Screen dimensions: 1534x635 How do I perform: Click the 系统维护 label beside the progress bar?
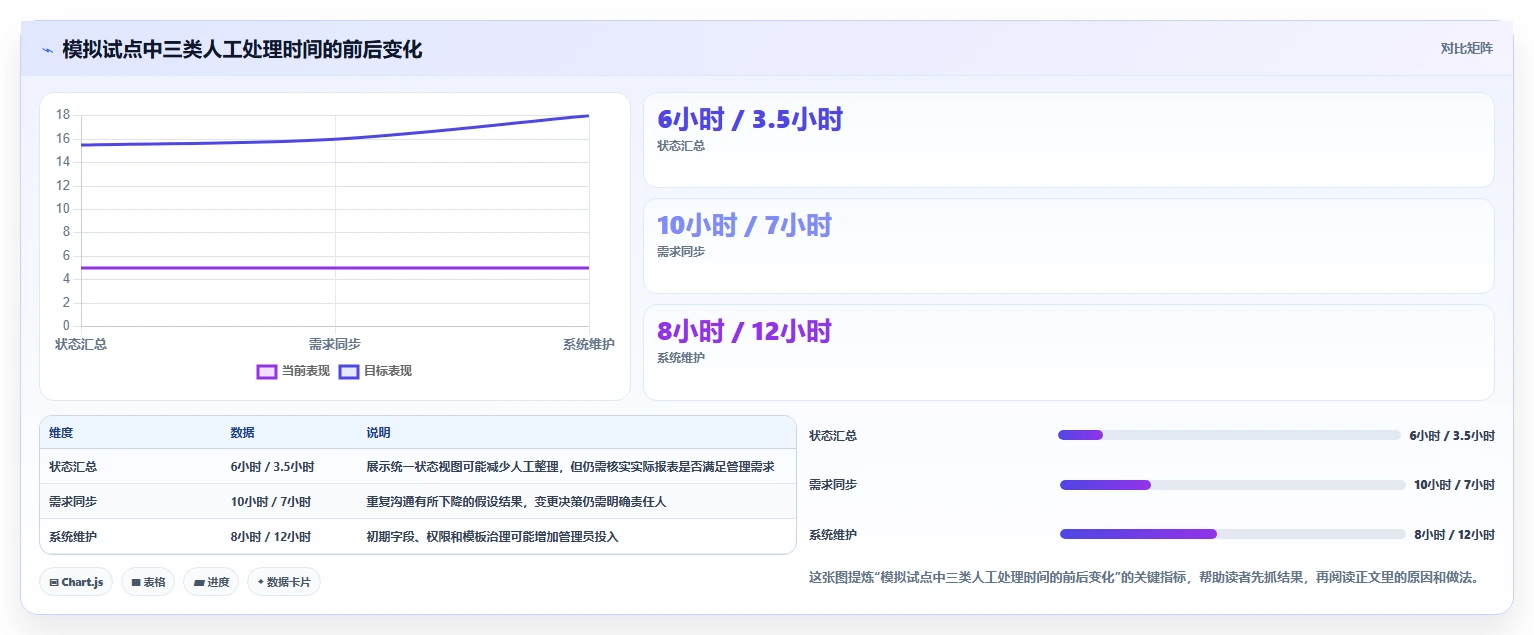(x=833, y=535)
